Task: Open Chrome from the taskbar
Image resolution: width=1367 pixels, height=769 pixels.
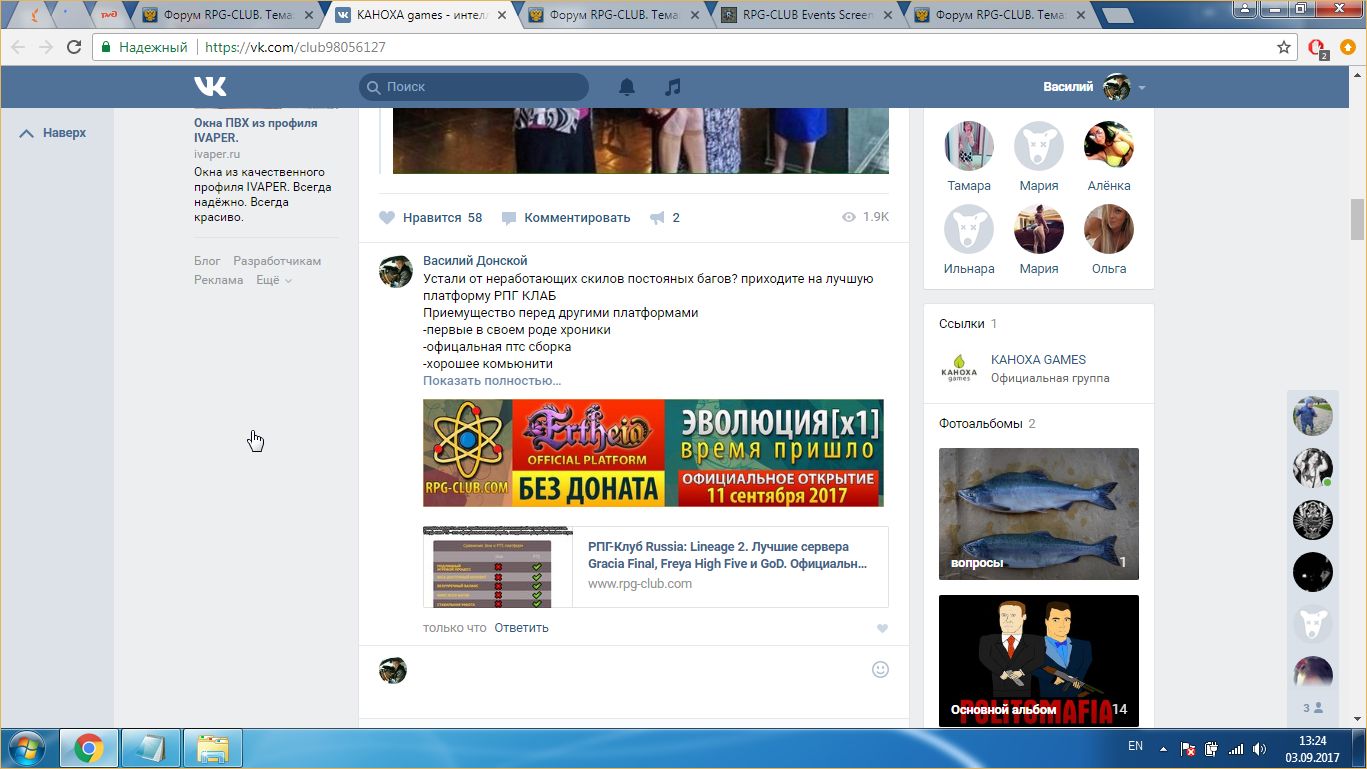Action: pos(88,748)
